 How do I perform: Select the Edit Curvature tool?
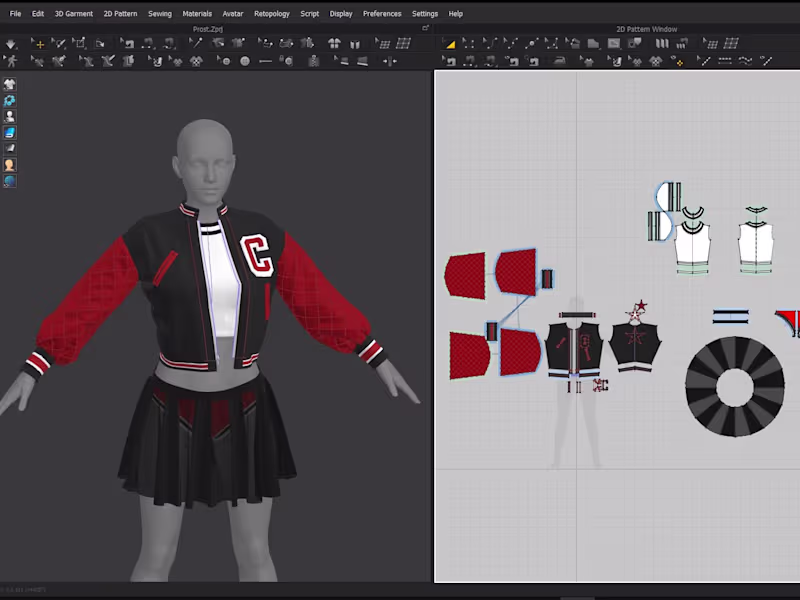(x=489, y=44)
